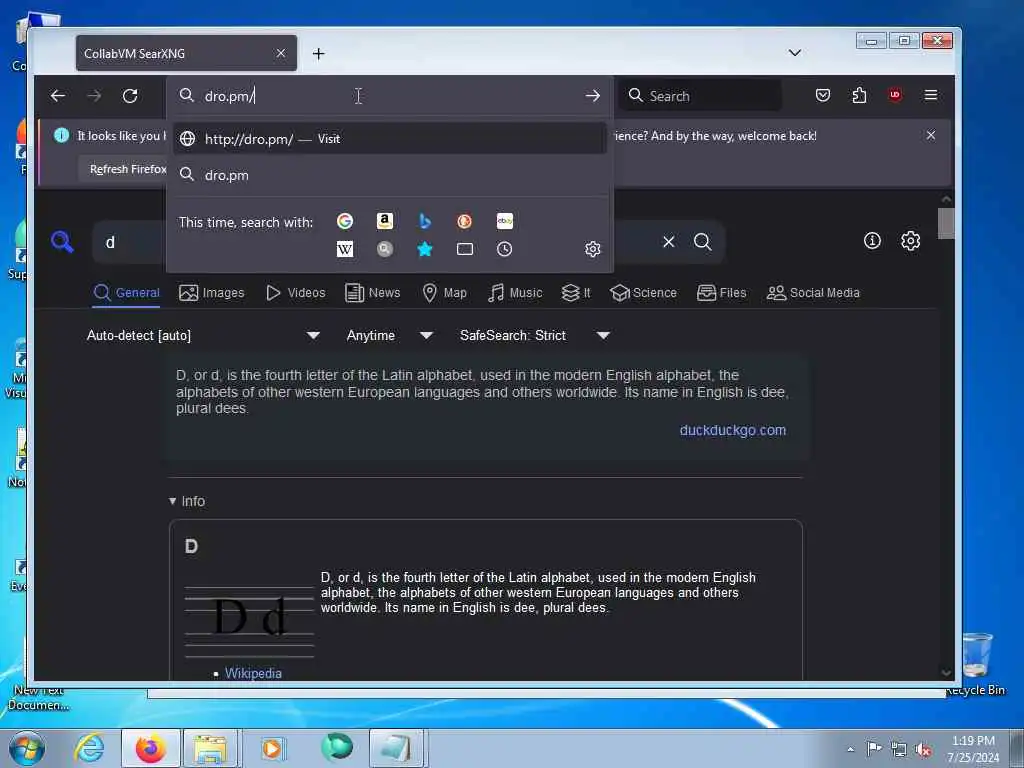Click the SearXNG logo magnifier

(x=62, y=242)
